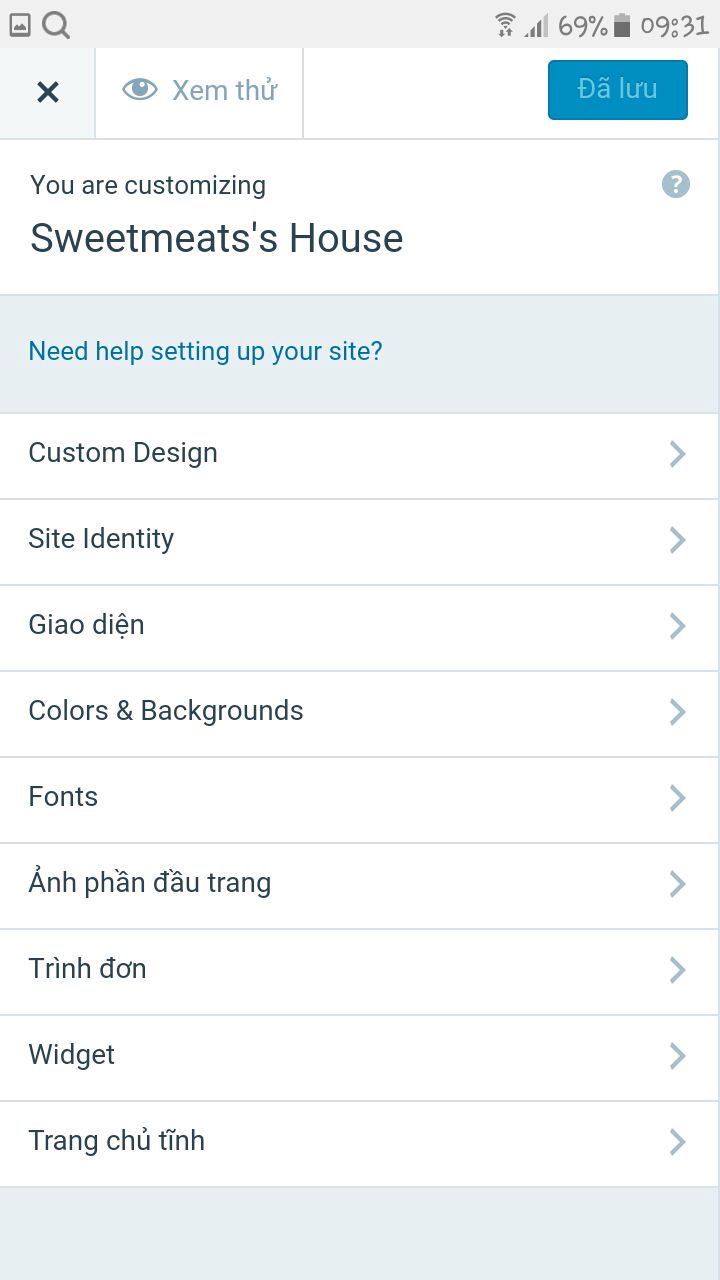The height and width of the screenshot is (1280, 720).
Task: Tap the Wi-Fi icon in status bar
Action: click(x=506, y=25)
